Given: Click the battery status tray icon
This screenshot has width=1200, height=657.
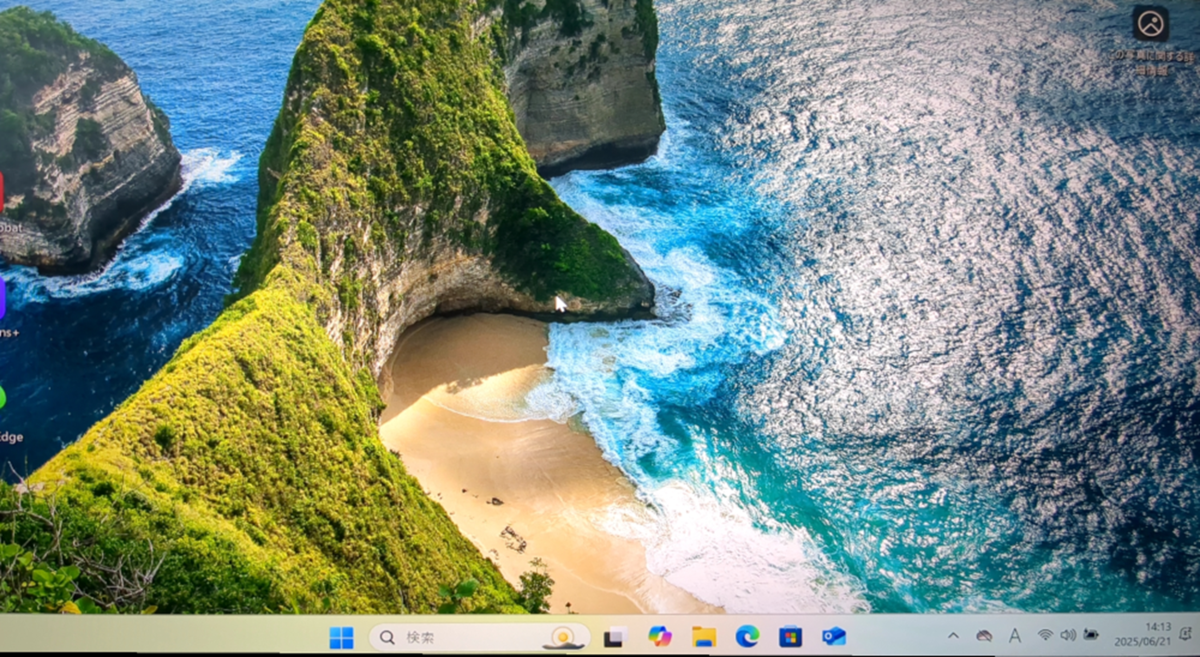Looking at the screenshot, I should (1091, 635).
